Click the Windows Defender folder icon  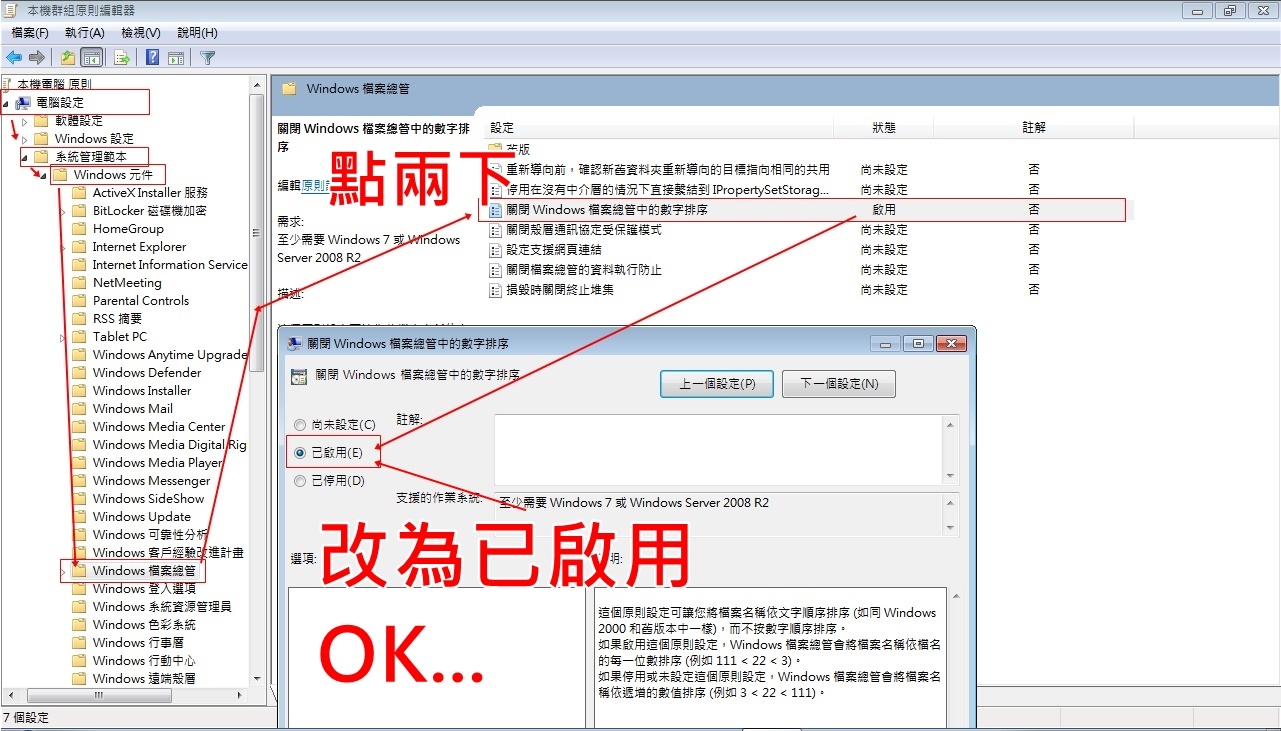pos(79,372)
